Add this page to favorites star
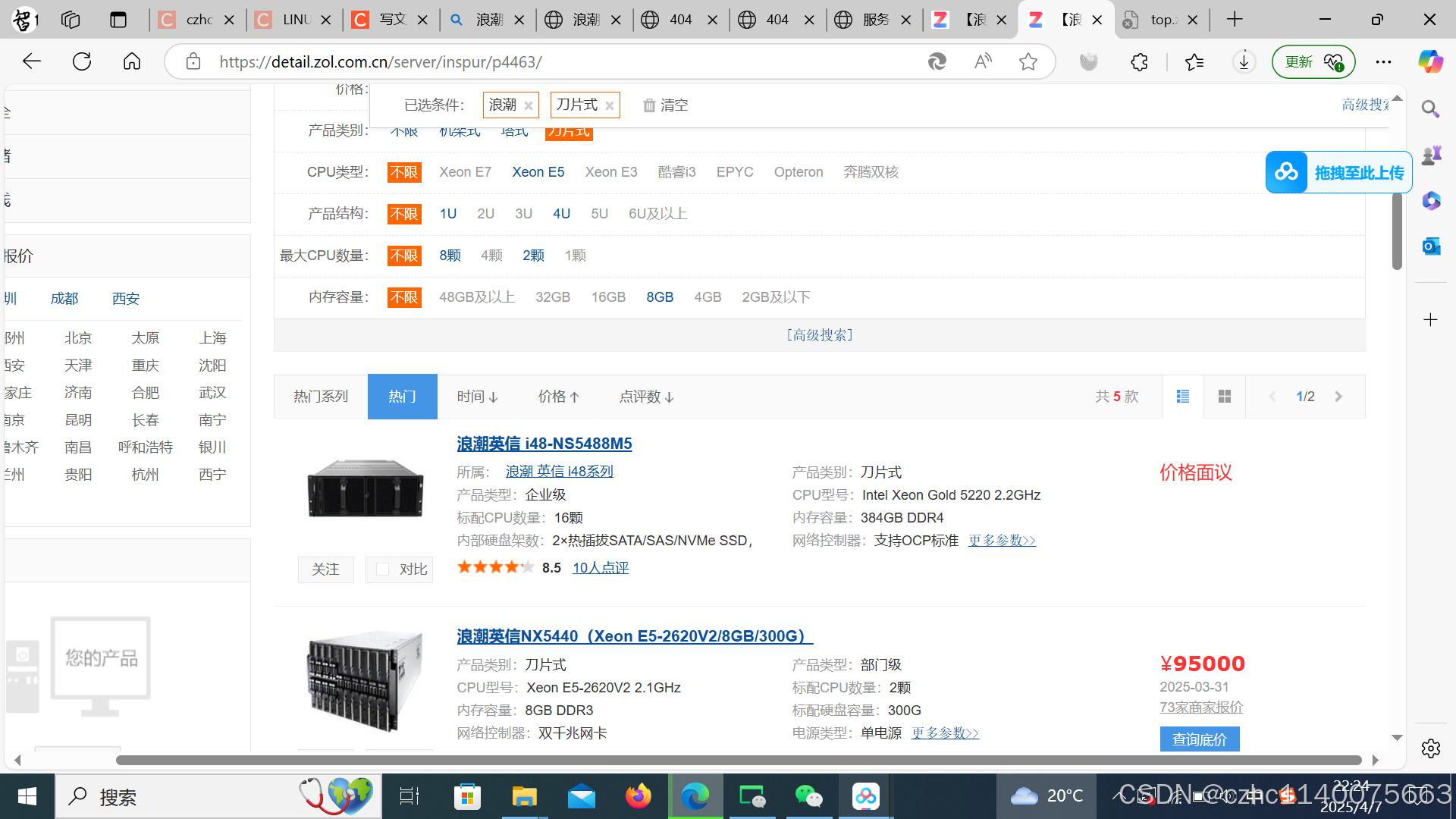The image size is (1456, 819). (1028, 62)
